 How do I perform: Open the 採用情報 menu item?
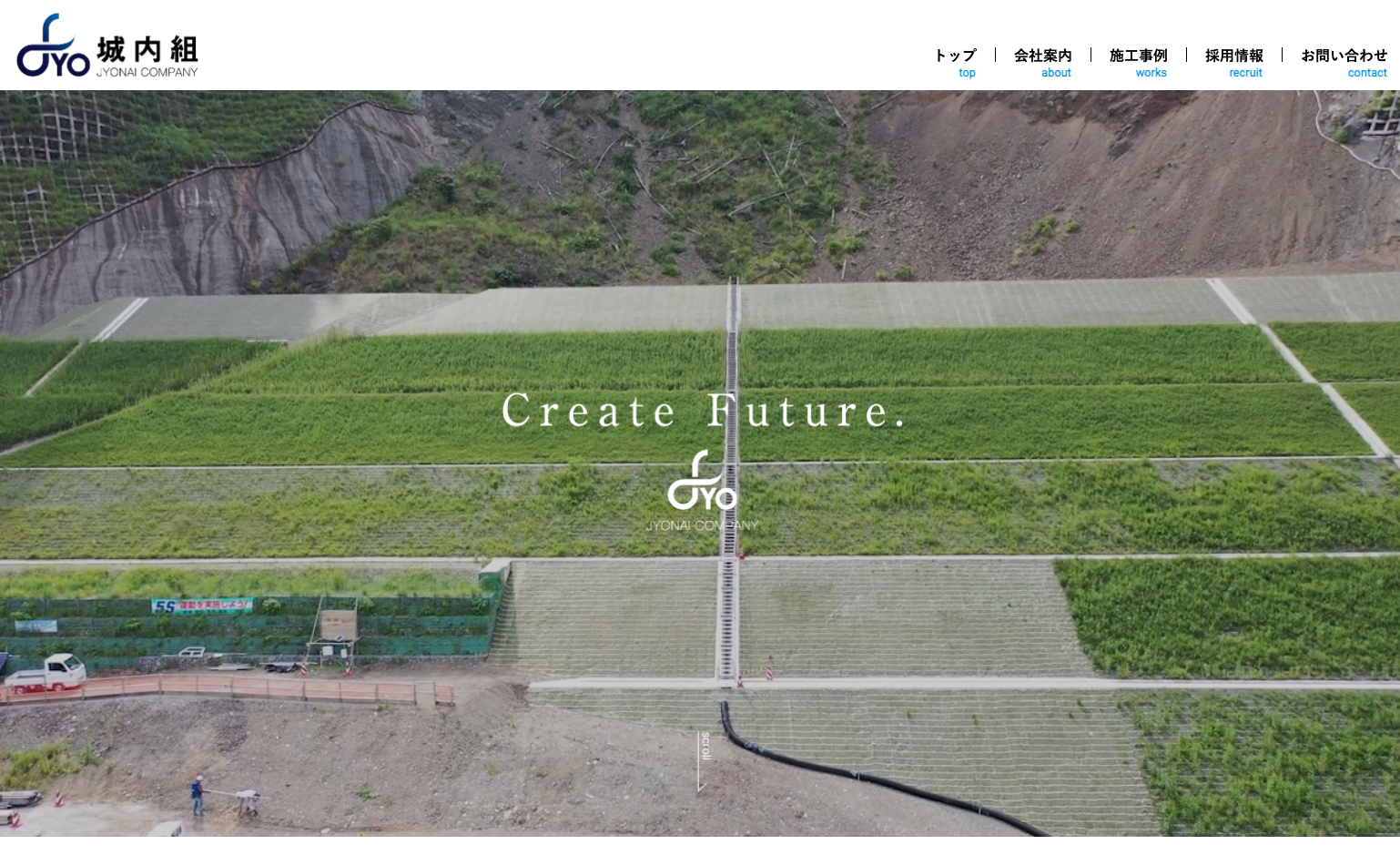1233,56
